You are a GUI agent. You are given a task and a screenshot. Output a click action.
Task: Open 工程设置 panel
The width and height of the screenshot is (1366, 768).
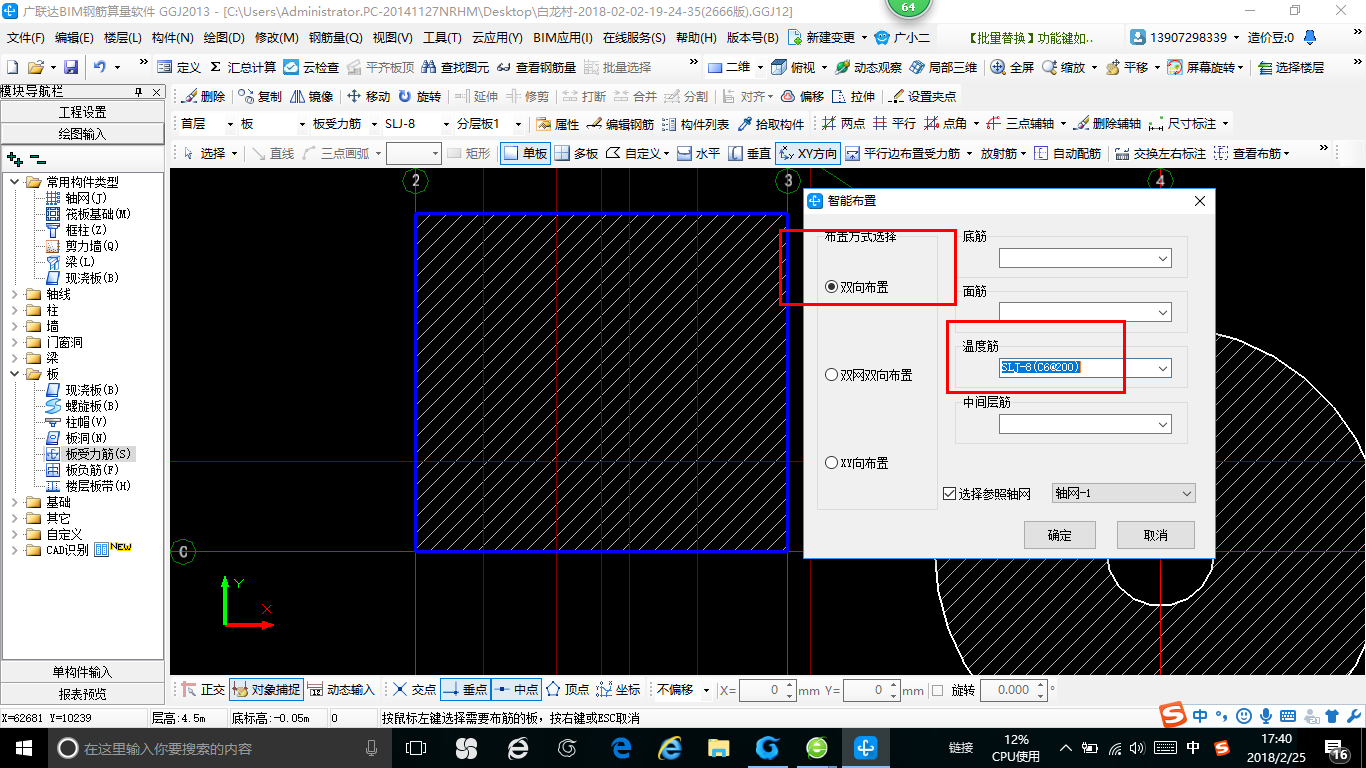82,112
